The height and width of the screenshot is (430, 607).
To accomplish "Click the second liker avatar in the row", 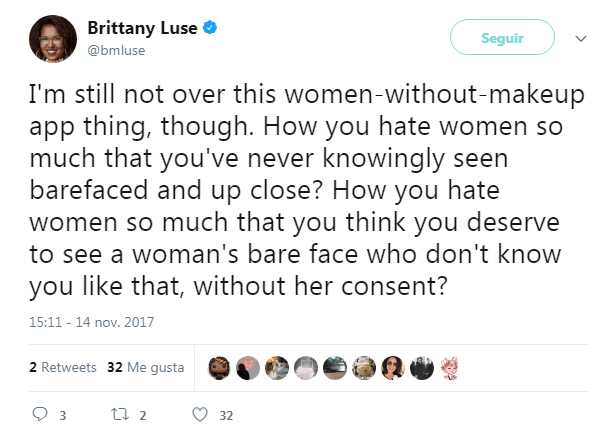I will (x=247, y=368).
